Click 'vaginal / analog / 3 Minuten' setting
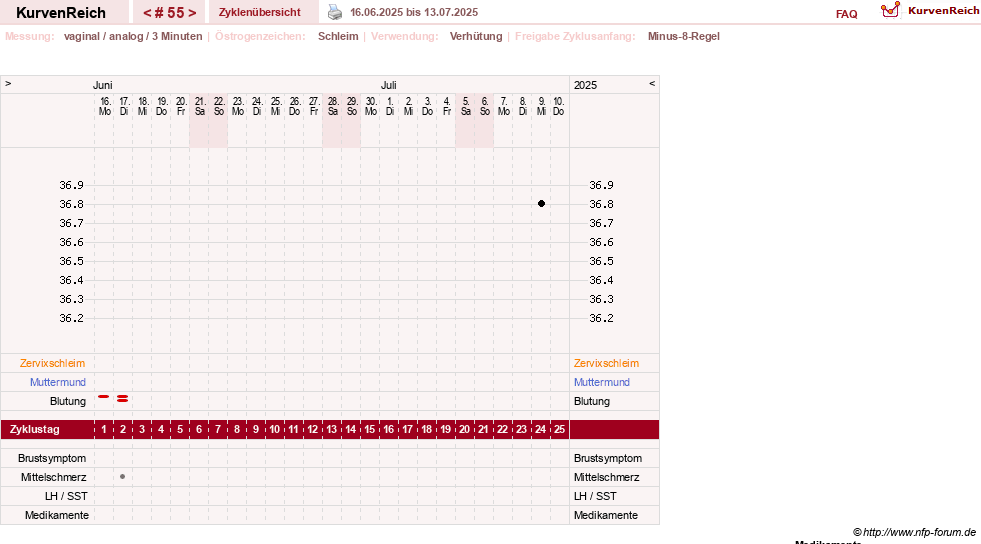Viewport: 981px width, 544px height. (133, 36)
